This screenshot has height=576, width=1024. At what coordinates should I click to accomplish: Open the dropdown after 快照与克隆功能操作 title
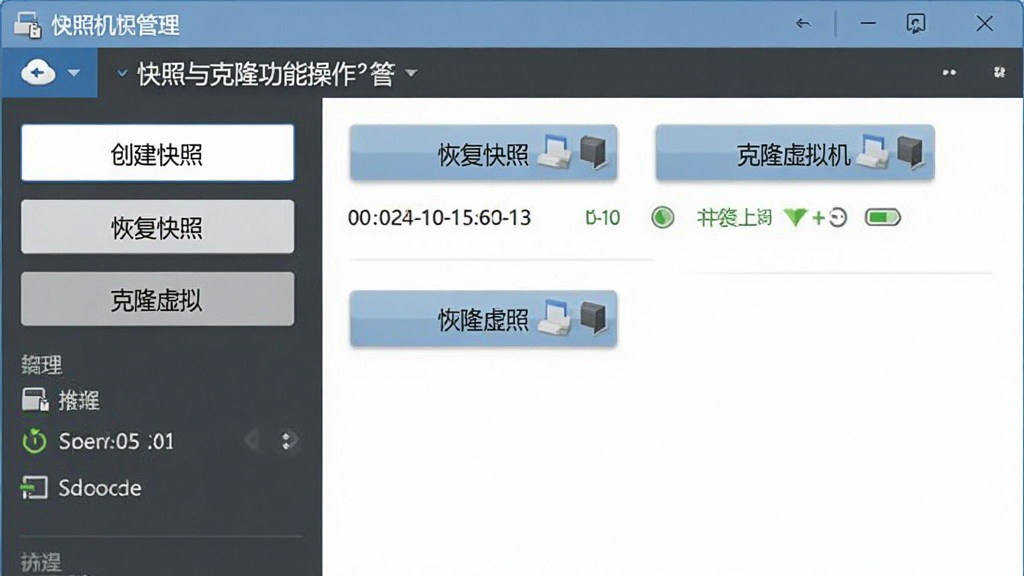coord(411,72)
